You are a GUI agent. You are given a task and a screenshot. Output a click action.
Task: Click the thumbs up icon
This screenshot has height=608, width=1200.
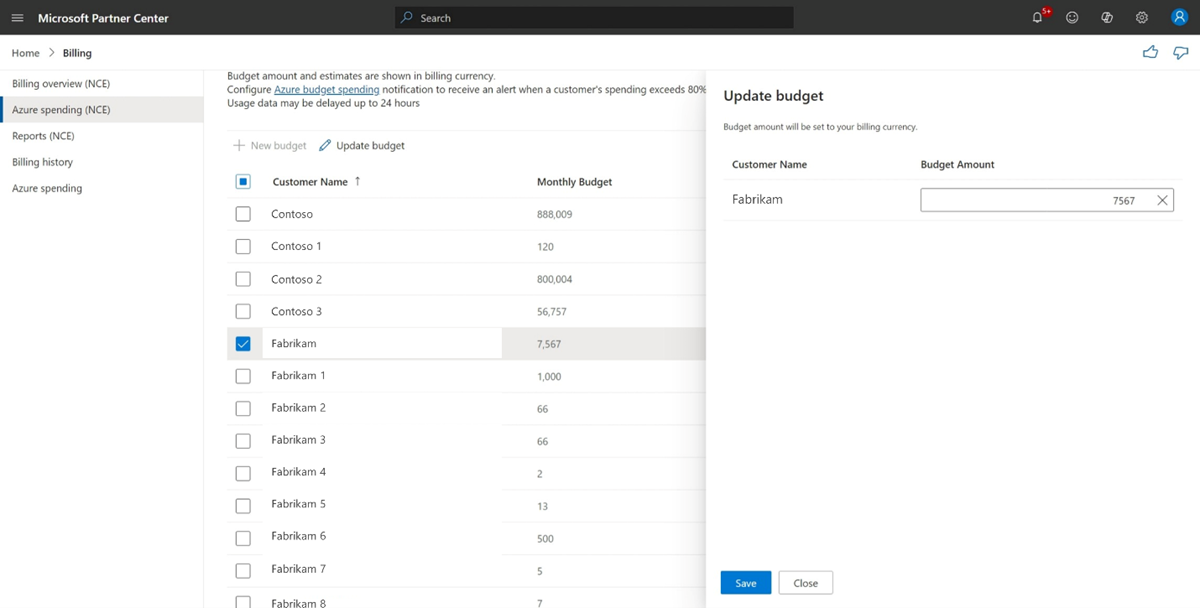(x=1150, y=52)
